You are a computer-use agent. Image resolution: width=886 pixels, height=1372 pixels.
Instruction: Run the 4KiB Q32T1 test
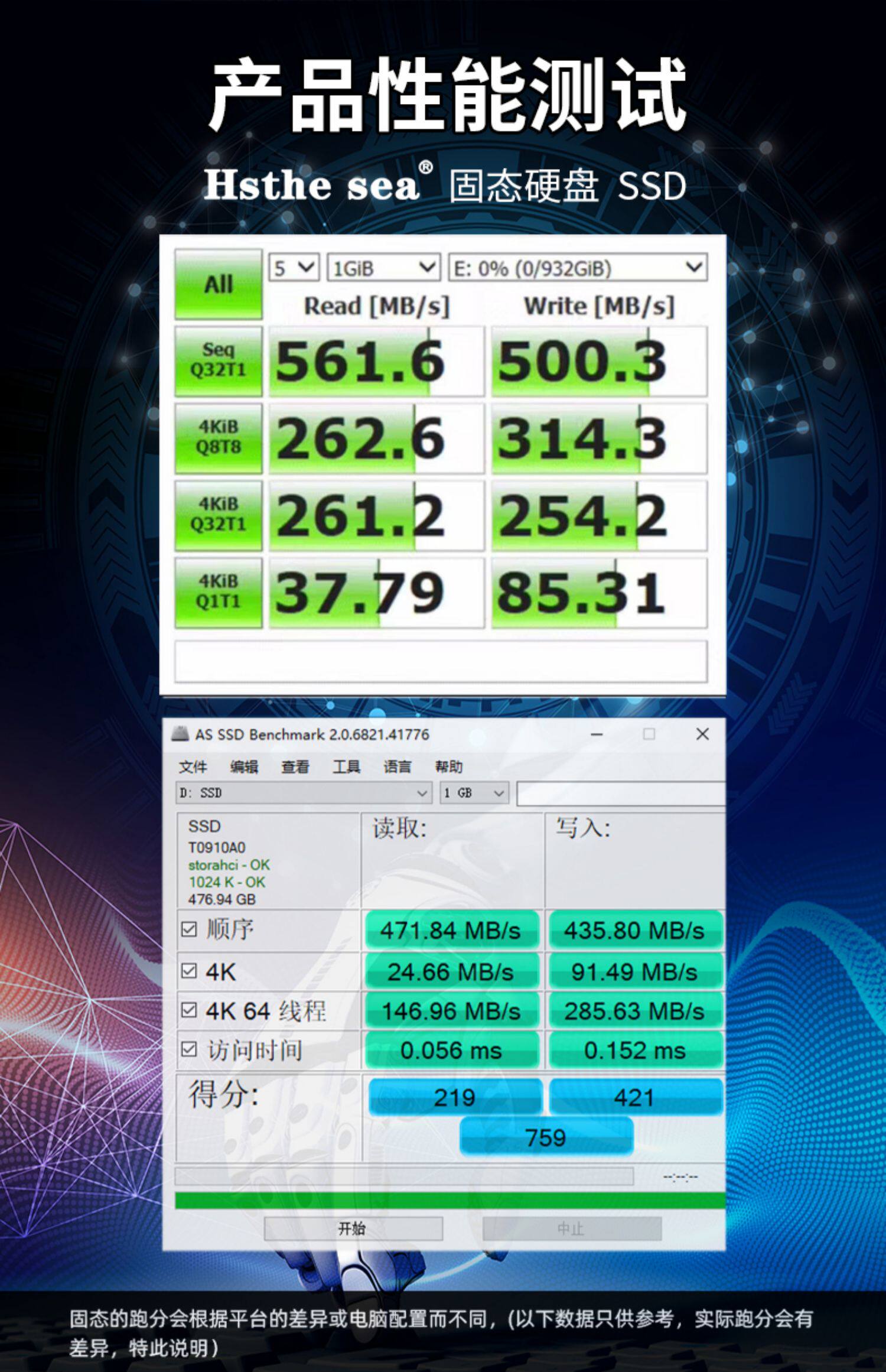pos(219,515)
